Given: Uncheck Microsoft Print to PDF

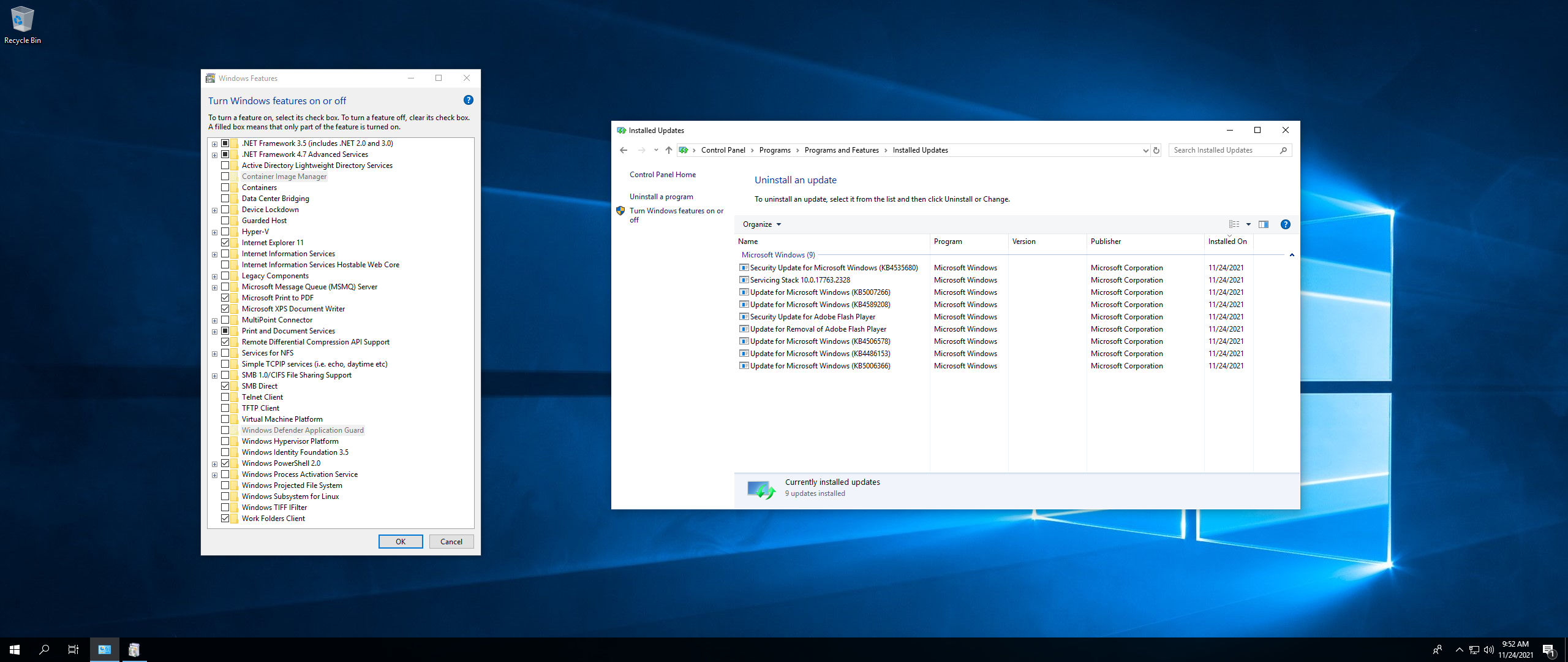Looking at the screenshot, I should click(225, 298).
